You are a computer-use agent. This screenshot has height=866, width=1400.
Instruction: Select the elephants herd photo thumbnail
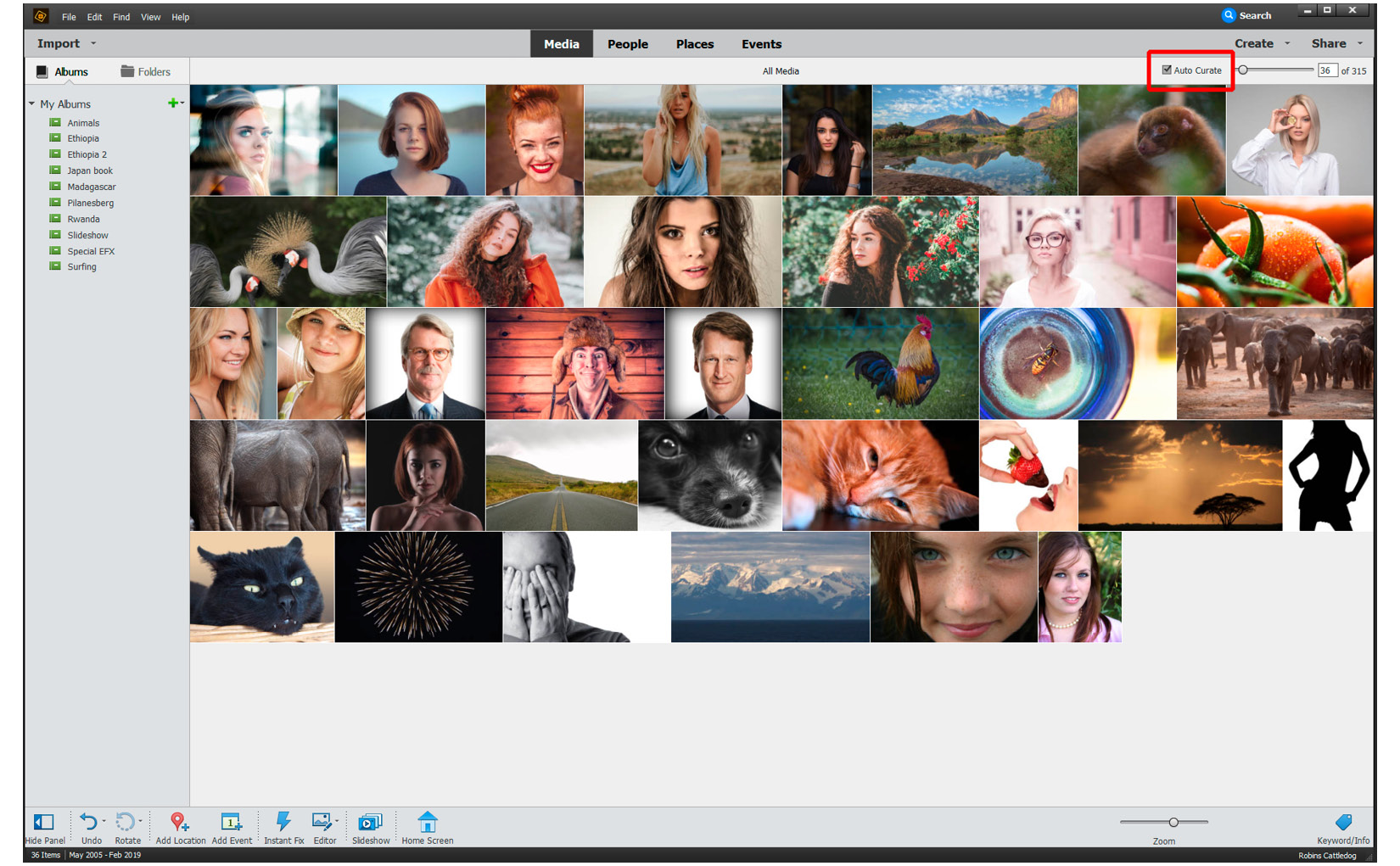pyautogui.click(x=1274, y=364)
